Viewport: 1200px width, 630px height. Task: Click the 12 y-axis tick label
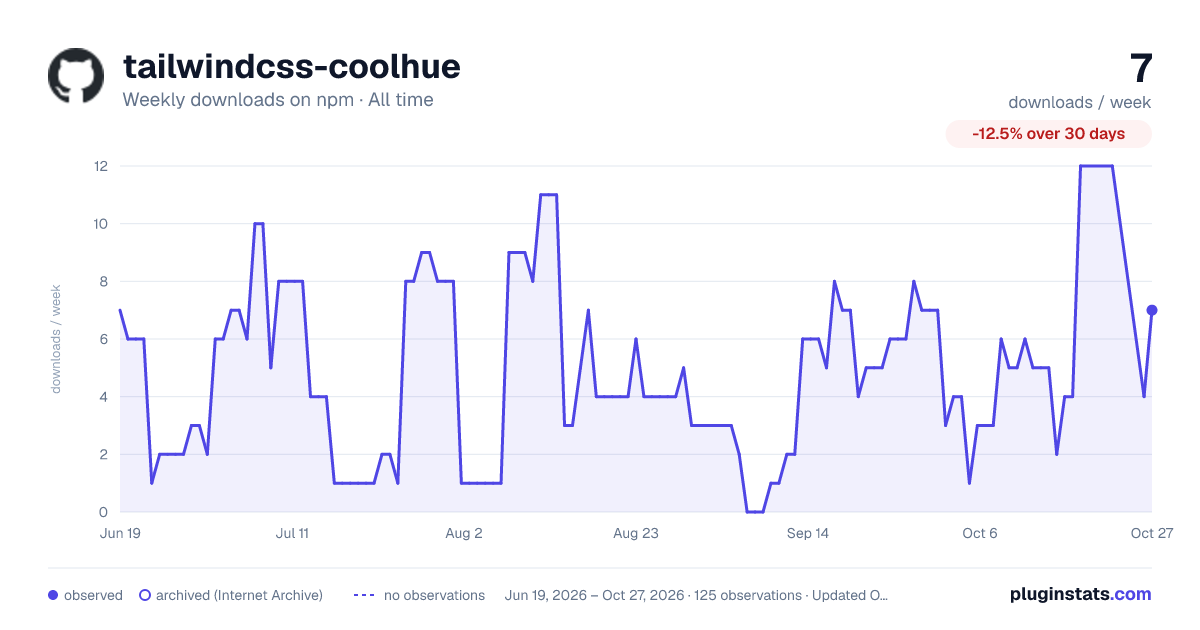tap(100, 166)
